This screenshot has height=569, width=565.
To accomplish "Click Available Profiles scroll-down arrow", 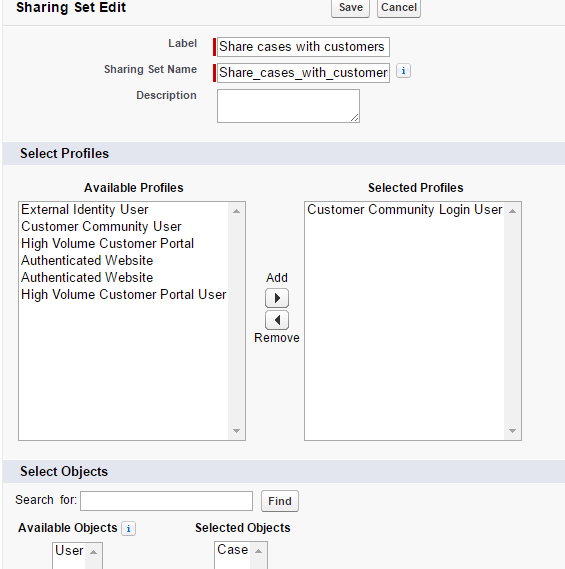I will [x=237, y=431].
